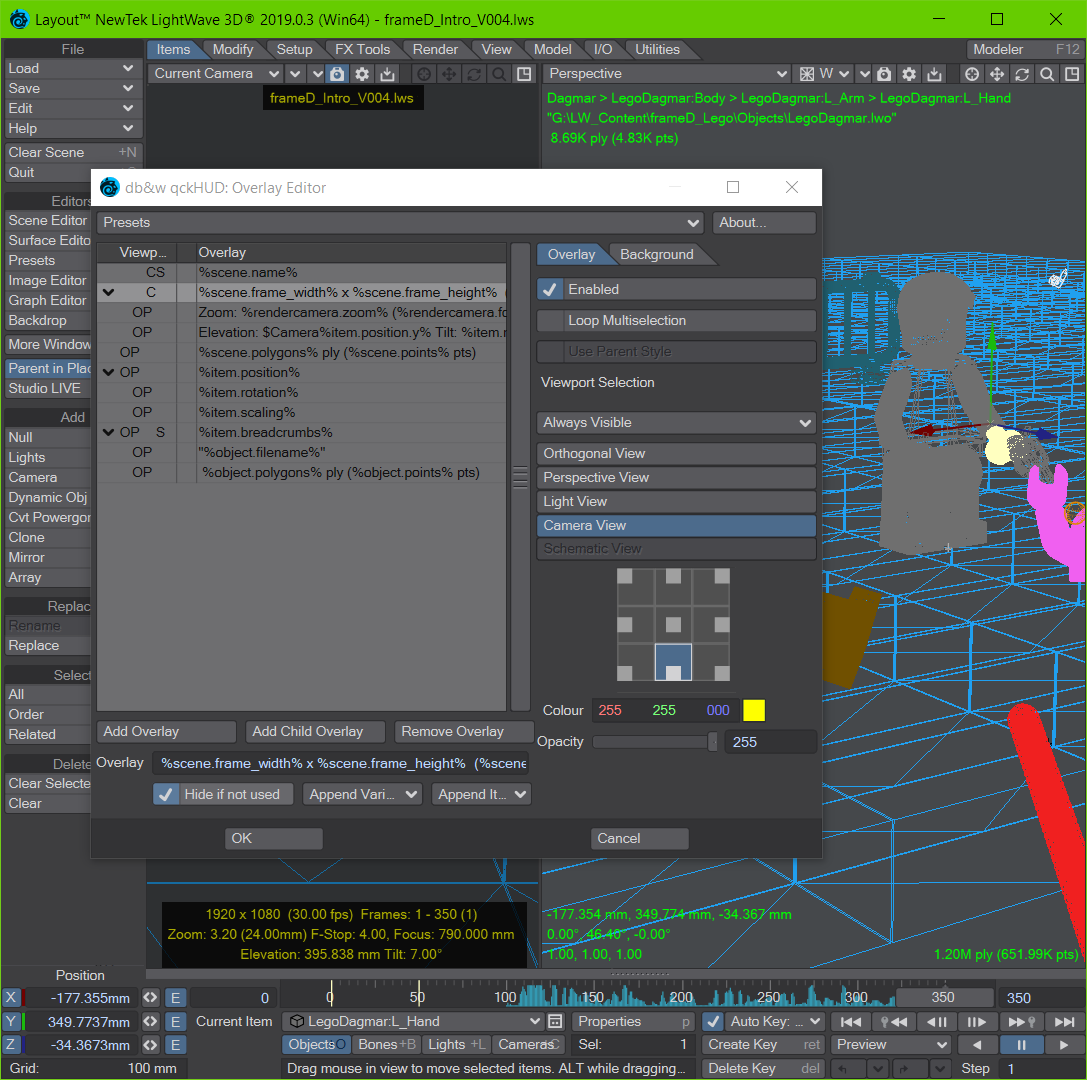This screenshot has width=1087, height=1080.
Task: Uncheck Hide if not used
Action: click(166, 794)
